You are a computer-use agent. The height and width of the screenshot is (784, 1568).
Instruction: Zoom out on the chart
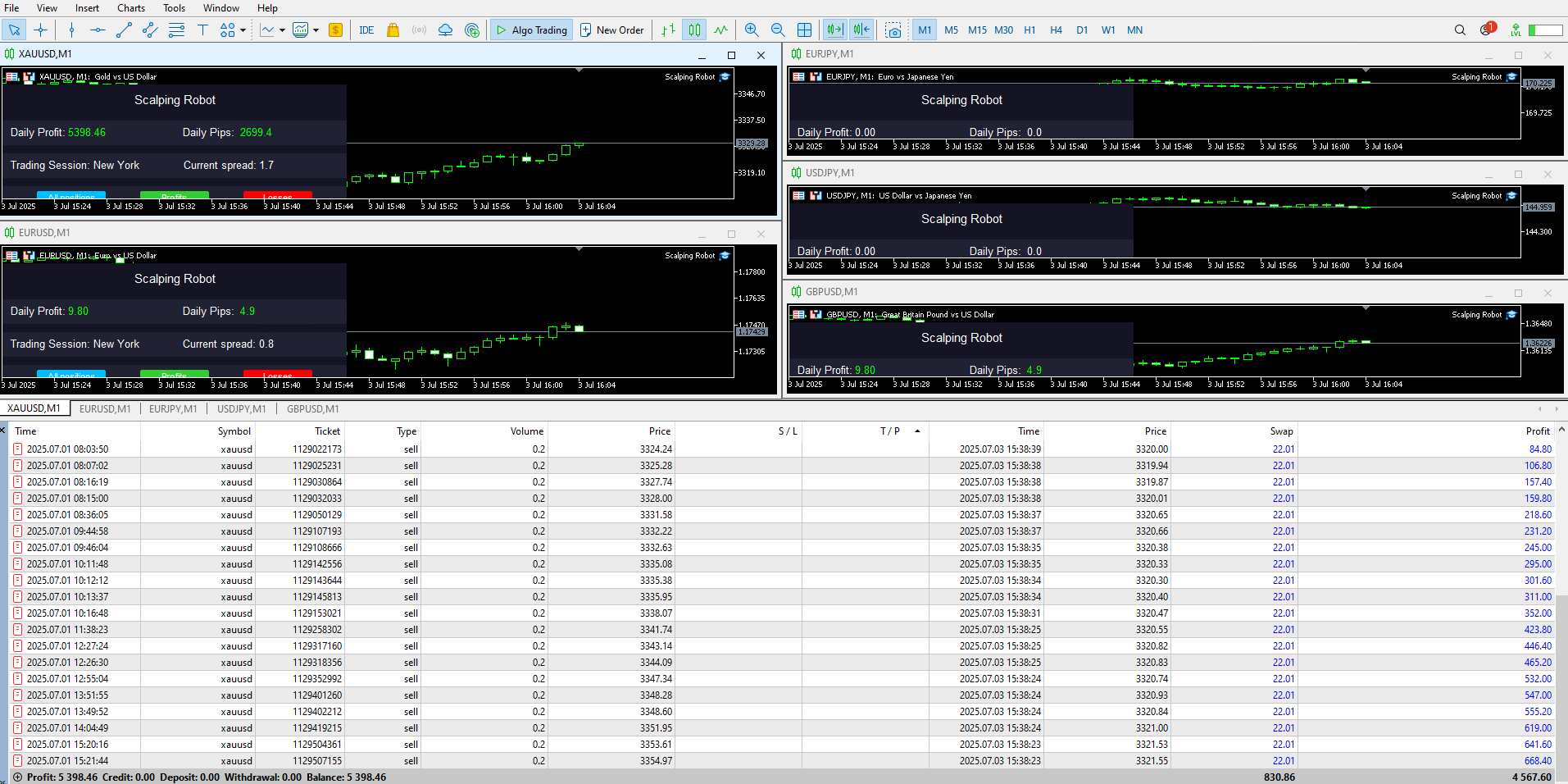click(x=778, y=30)
